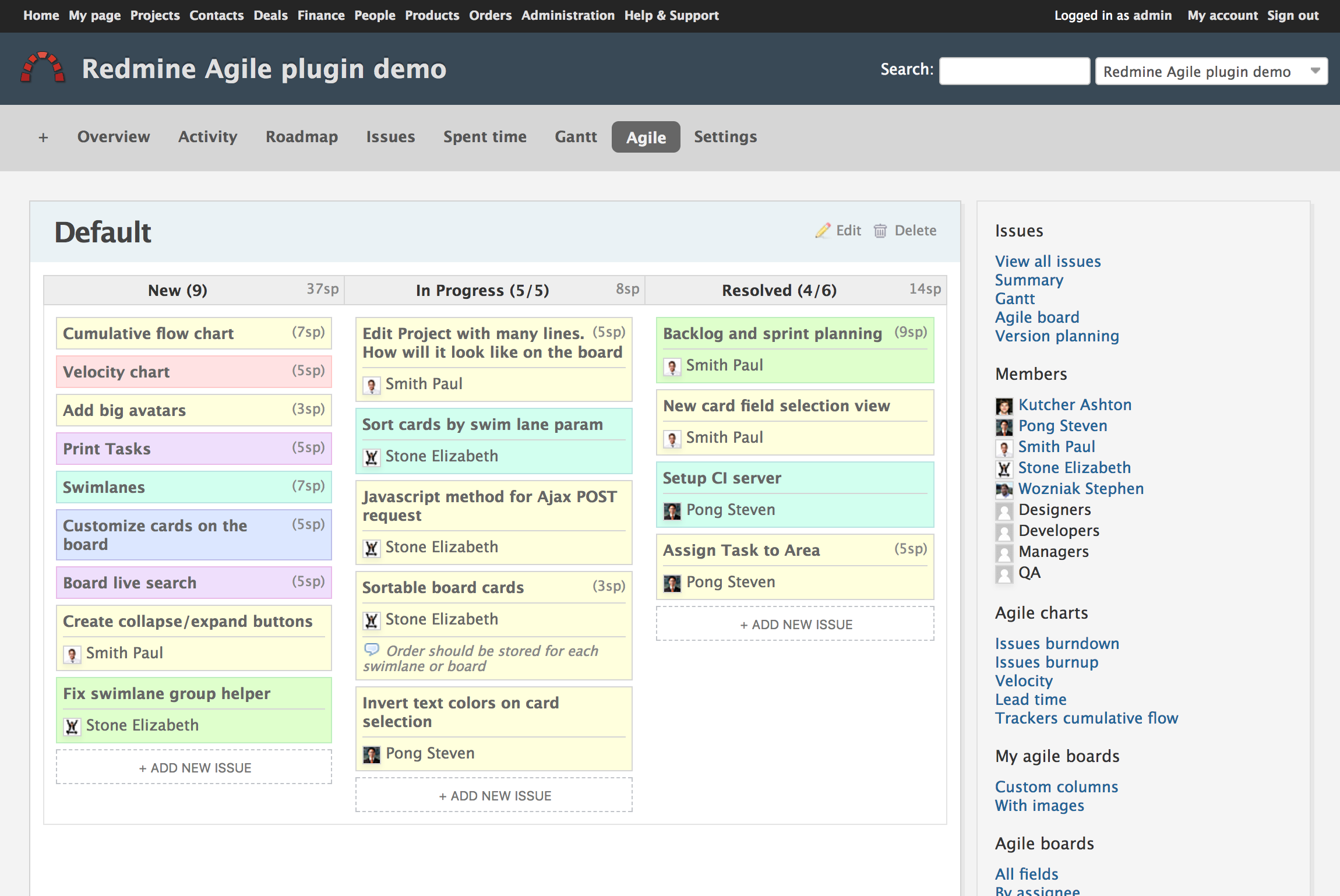Open the plus menu beside Overview
Image resolution: width=1340 pixels, height=896 pixels.
[x=43, y=137]
